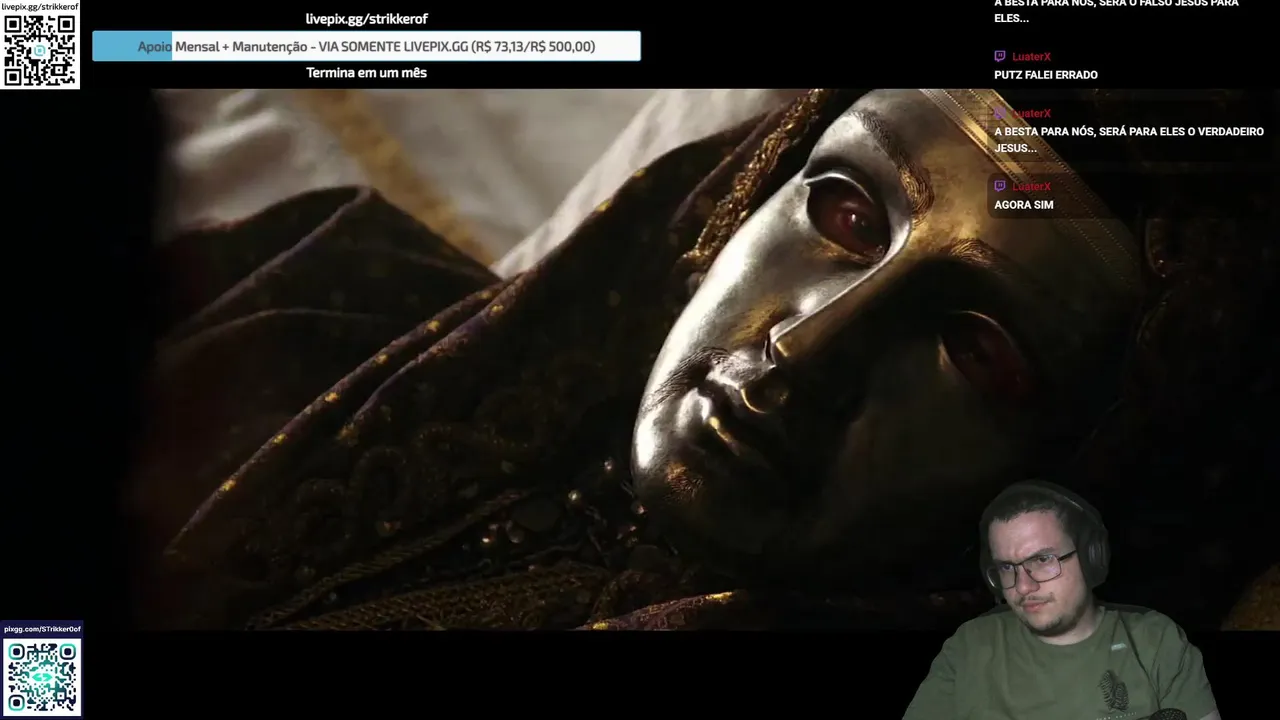
Task: Click the small livepix.gg/strikkerof label above the QR code
Action: click(40, 7)
